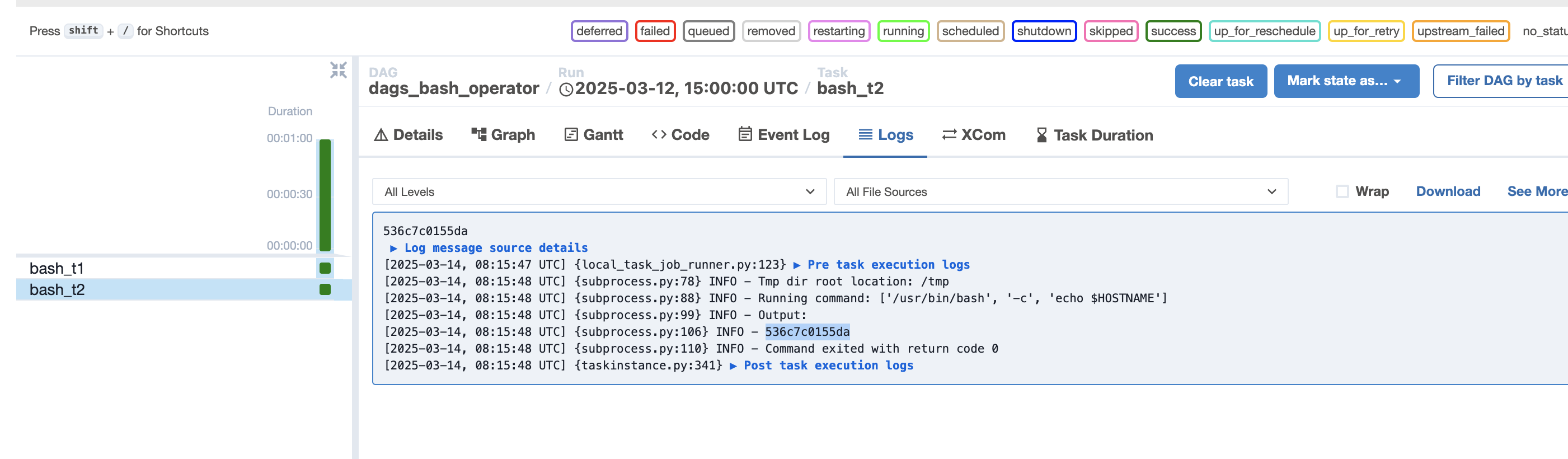Image resolution: width=1568 pixels, height=459 pixels.
Task: Click the green run duration bar
Action: tap(325, 195)
